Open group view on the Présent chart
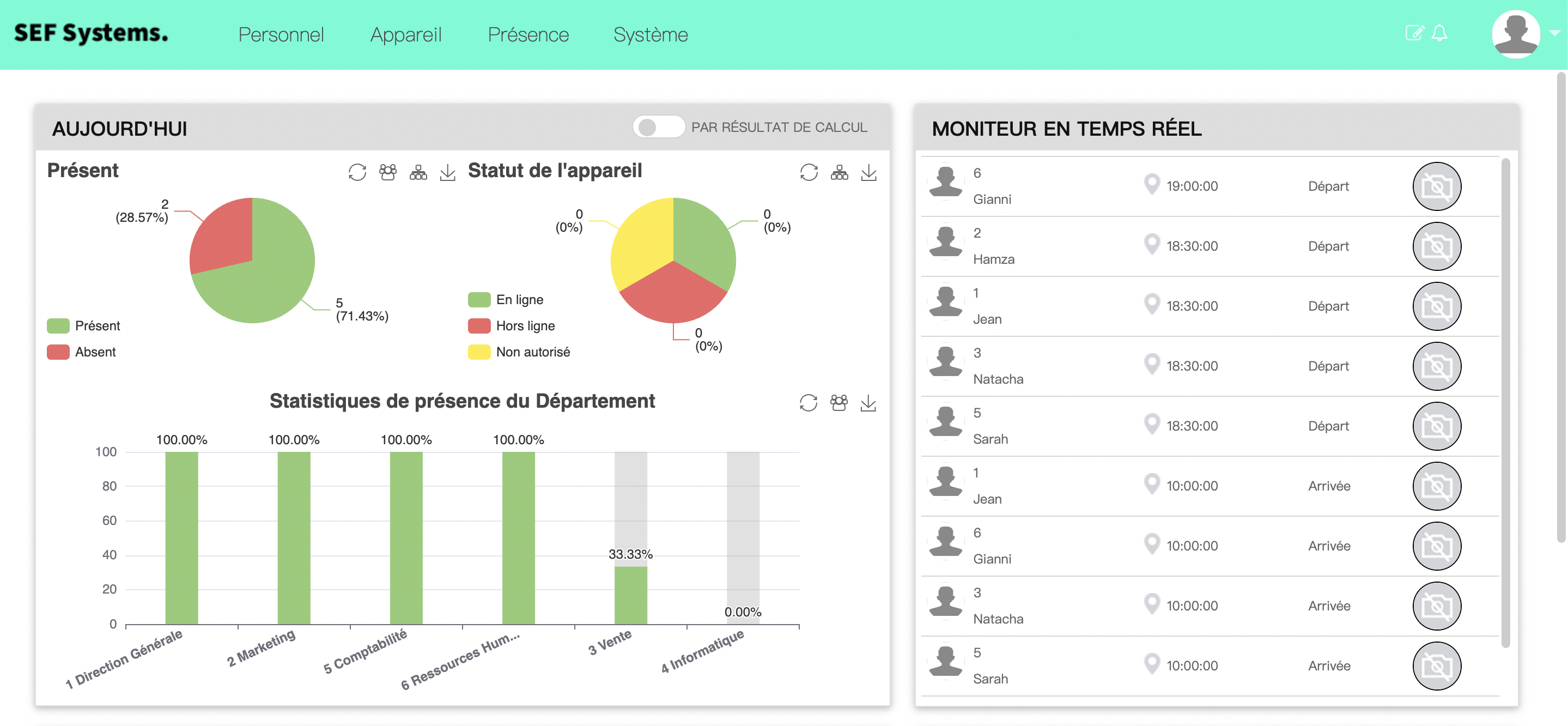 [388, 172]
